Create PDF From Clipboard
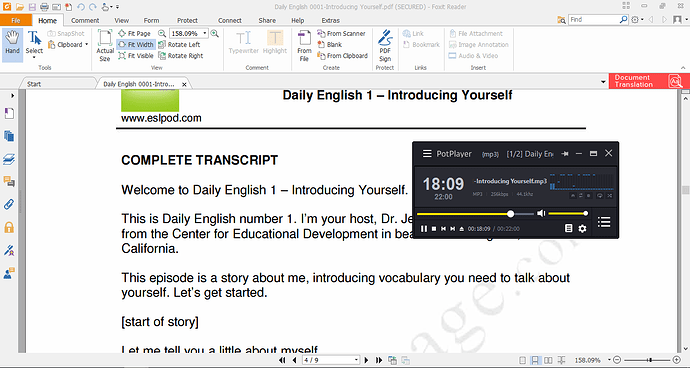Viewport: 690px width, 368px height. coord(342,56)
